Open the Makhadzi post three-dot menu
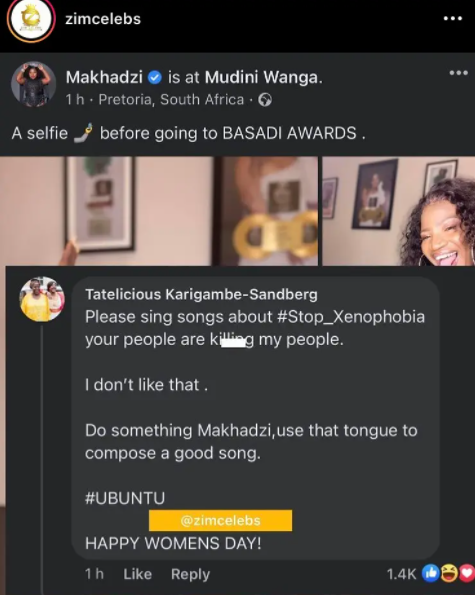 tap(458, 73)
